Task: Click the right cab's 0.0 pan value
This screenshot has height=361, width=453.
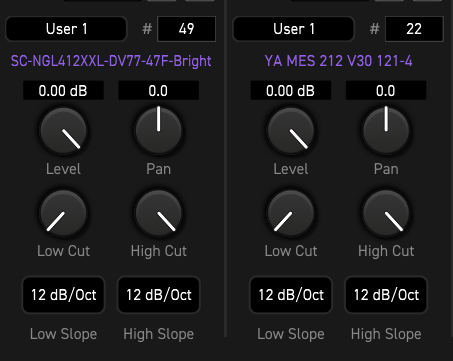Action: 386,90
